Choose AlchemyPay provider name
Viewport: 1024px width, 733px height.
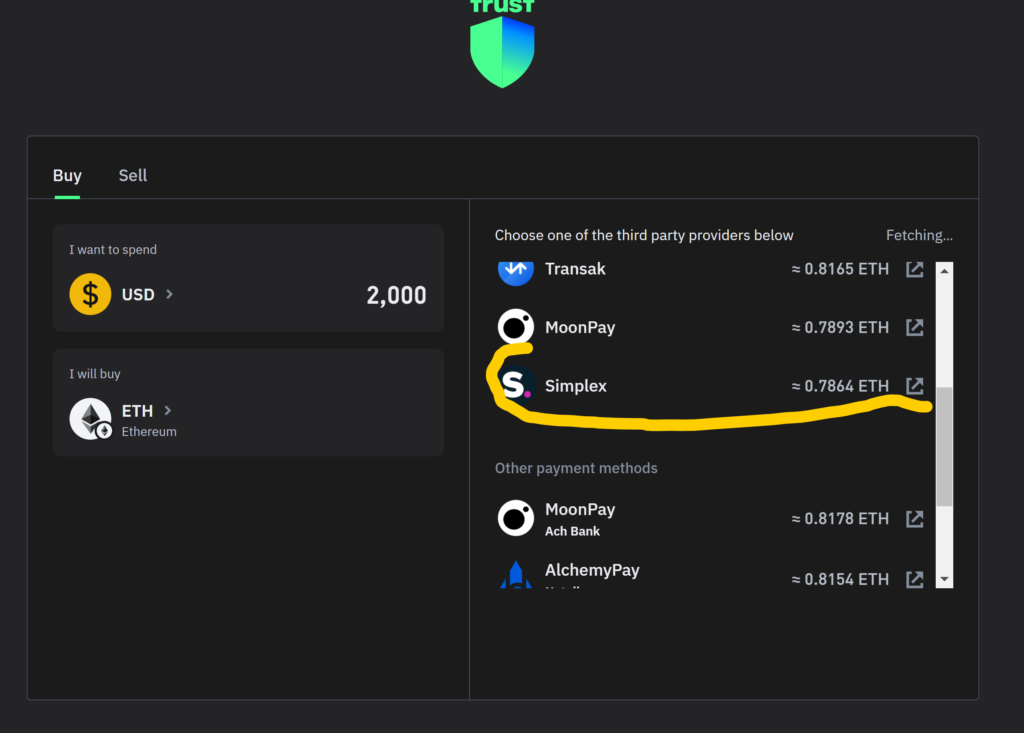[592, 570]
